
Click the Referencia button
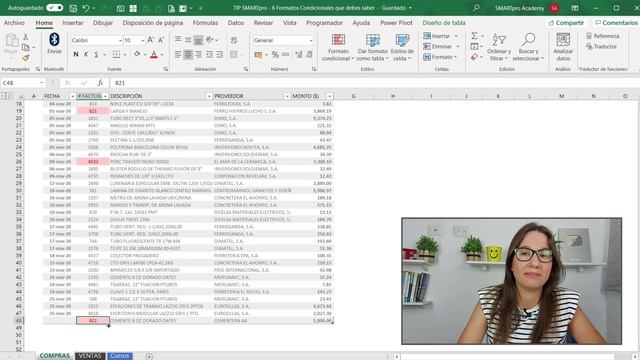click(x=603, y=36)
